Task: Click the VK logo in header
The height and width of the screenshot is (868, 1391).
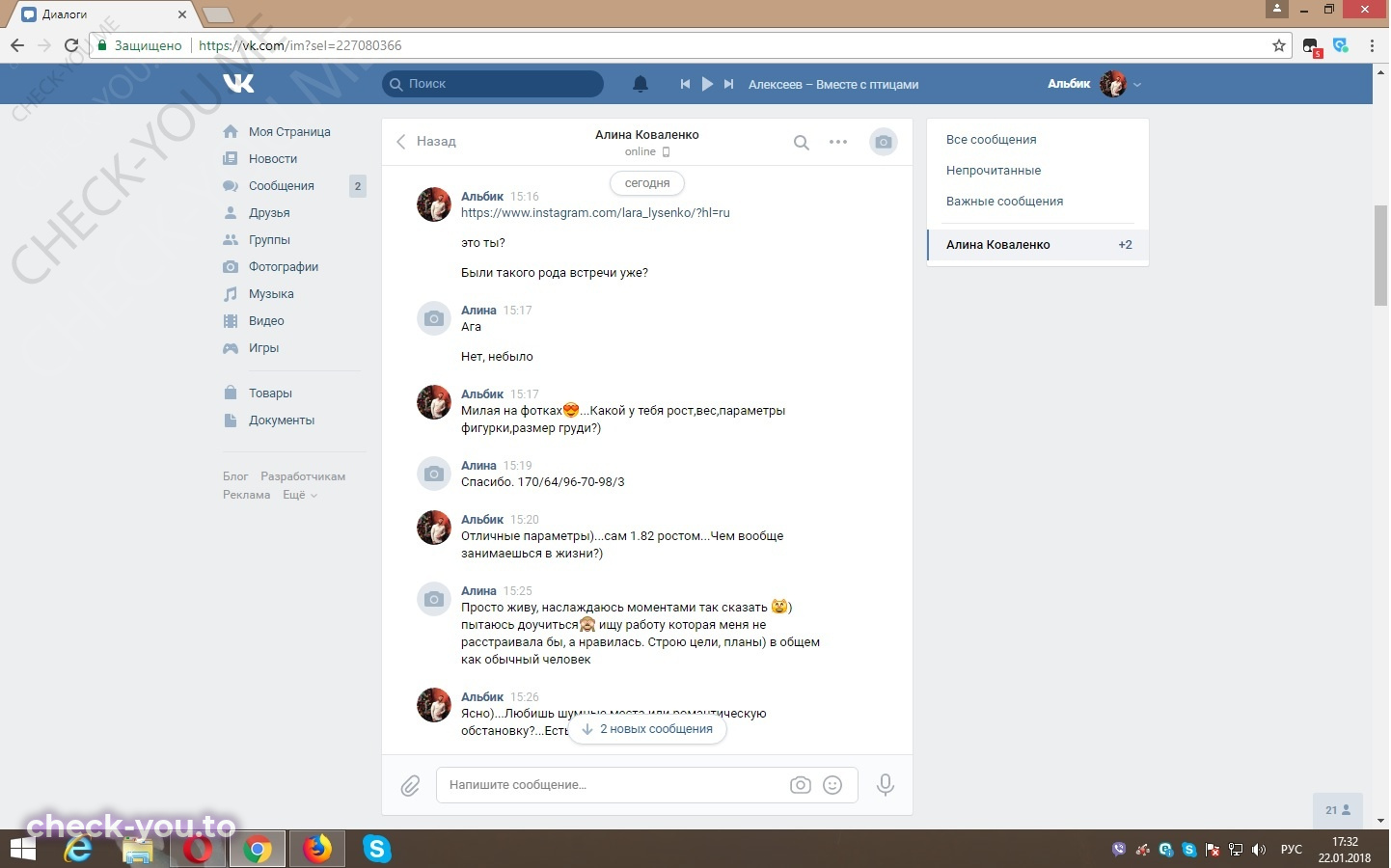Action: pos(238,84)
